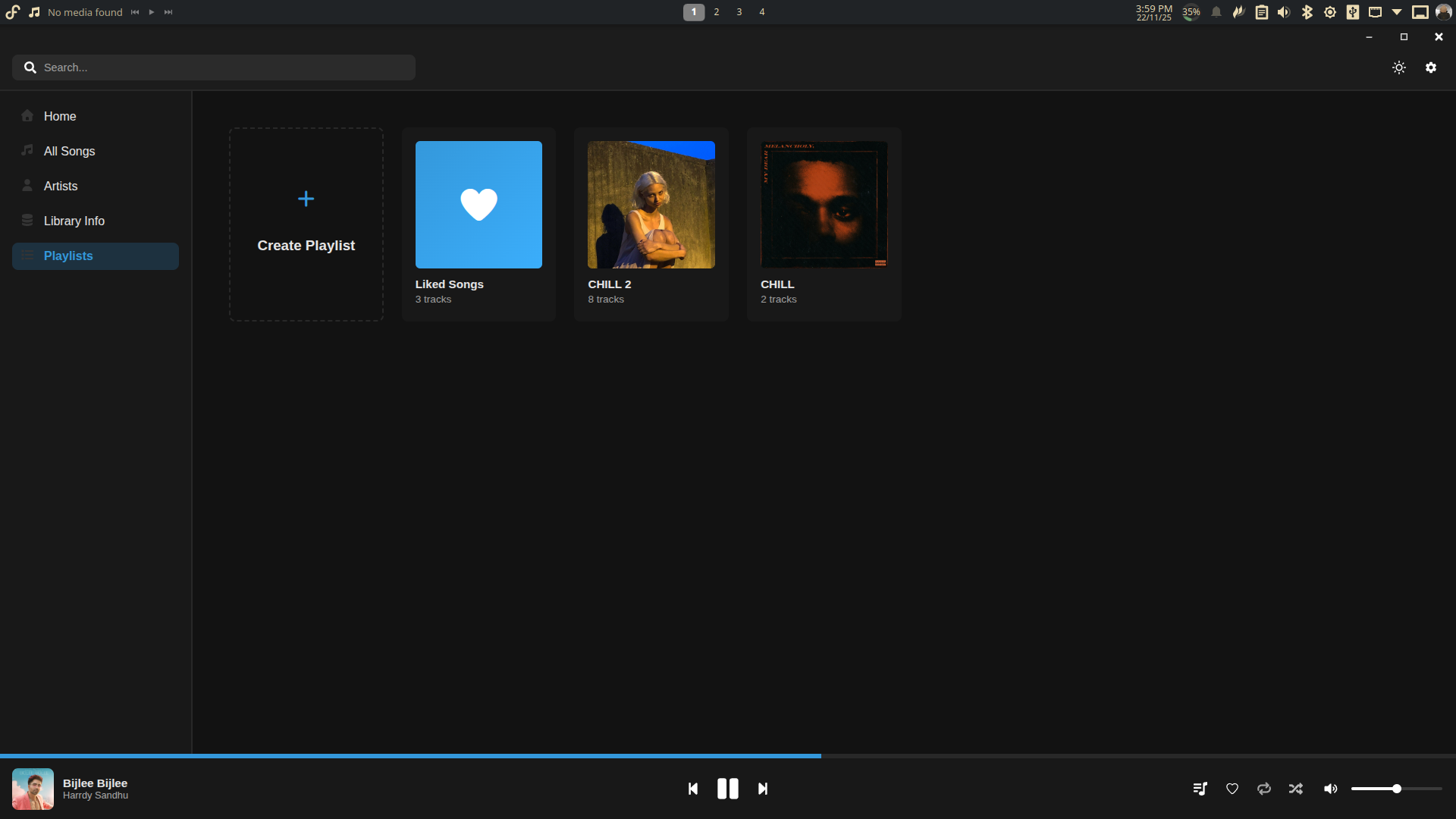Open the play queue panel
Screen dimensions: 1456x819
1200,789
